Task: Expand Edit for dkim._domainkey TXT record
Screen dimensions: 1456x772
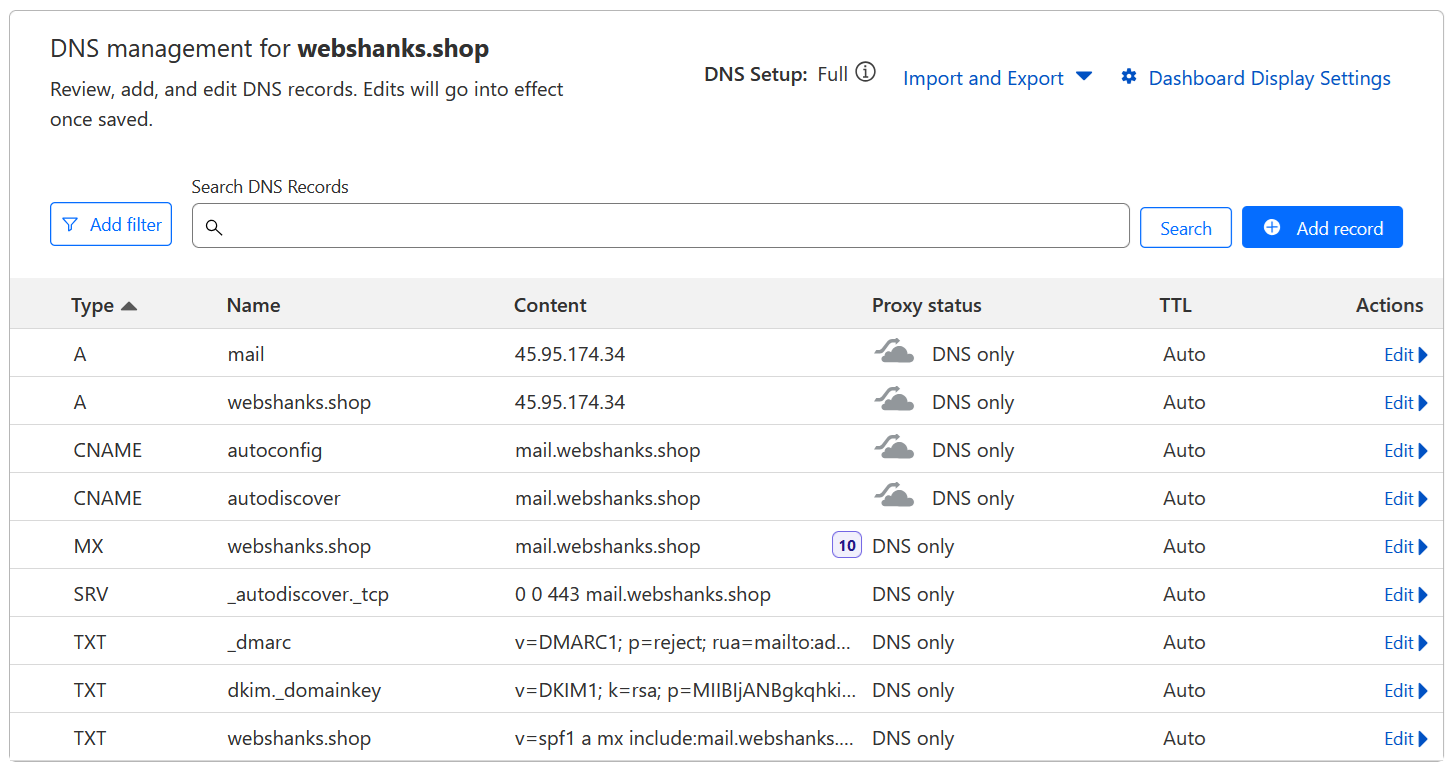Action: coord(1406,690)
